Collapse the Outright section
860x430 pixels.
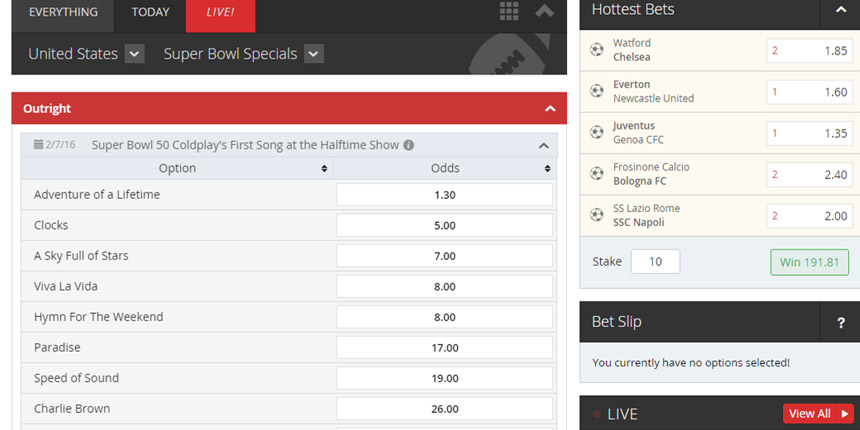pos(550,109)
